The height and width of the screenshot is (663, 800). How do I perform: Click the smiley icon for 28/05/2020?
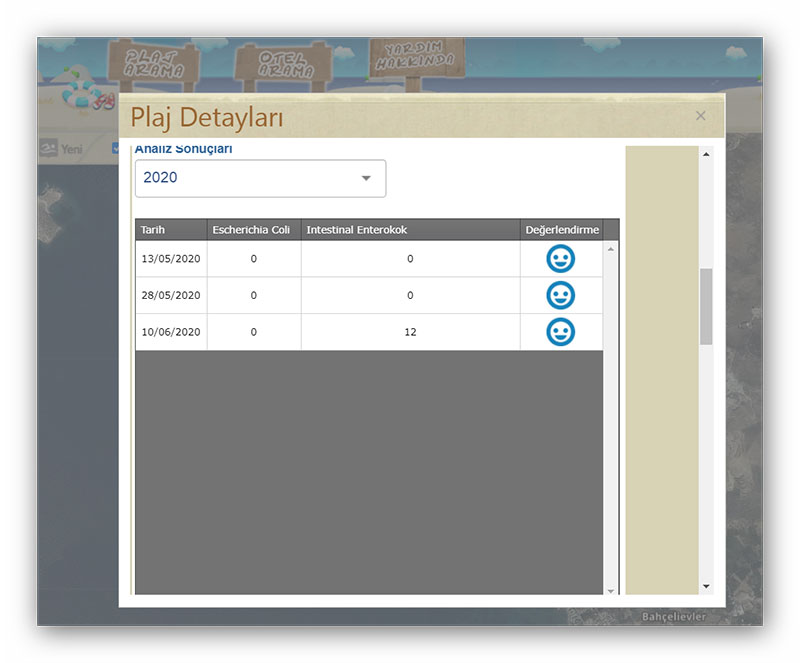tap(561, 296)
